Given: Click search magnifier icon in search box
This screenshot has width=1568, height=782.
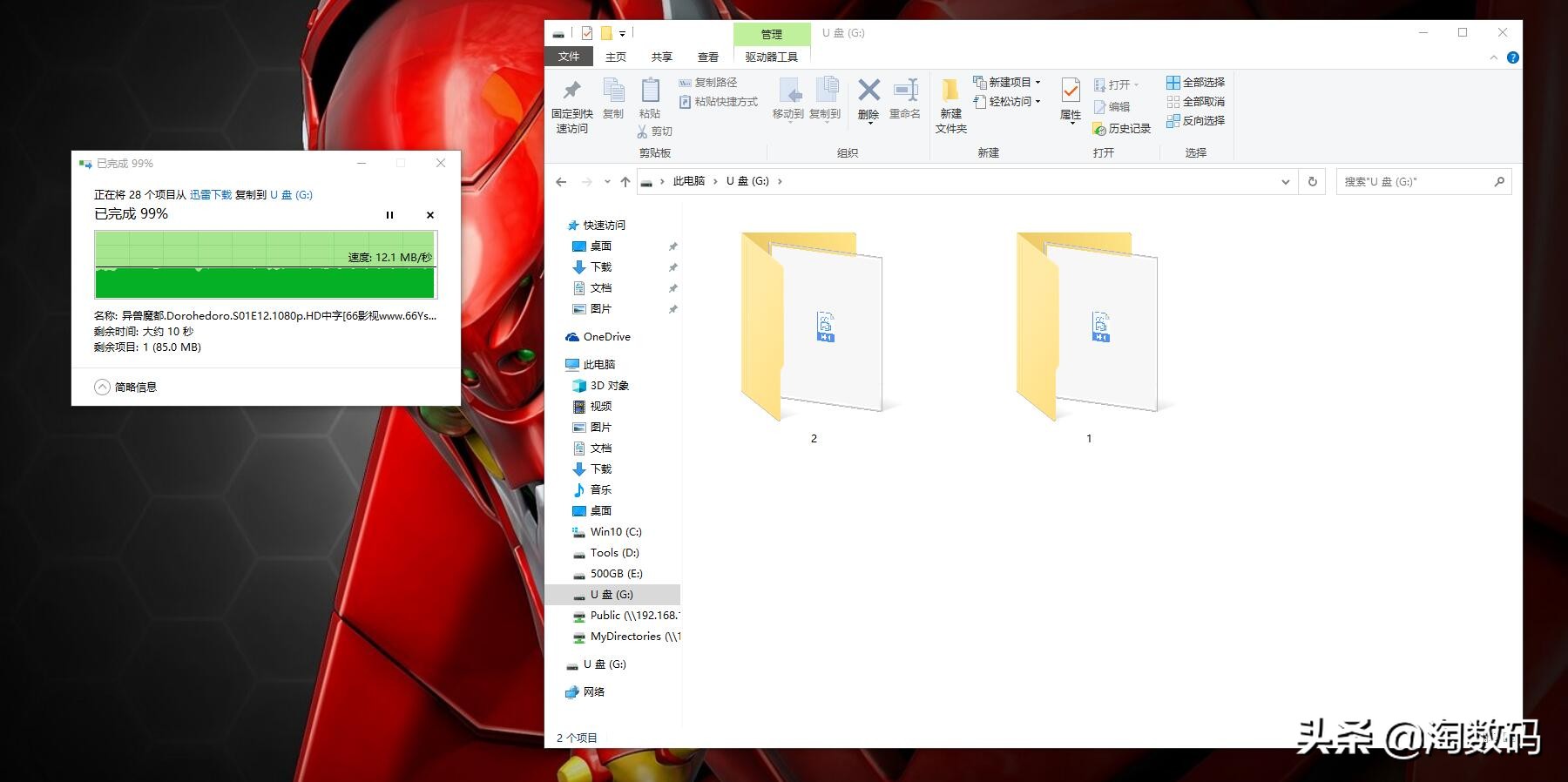Looking at the screenshot, I should pyautogui.click(x=1499, y=181).
